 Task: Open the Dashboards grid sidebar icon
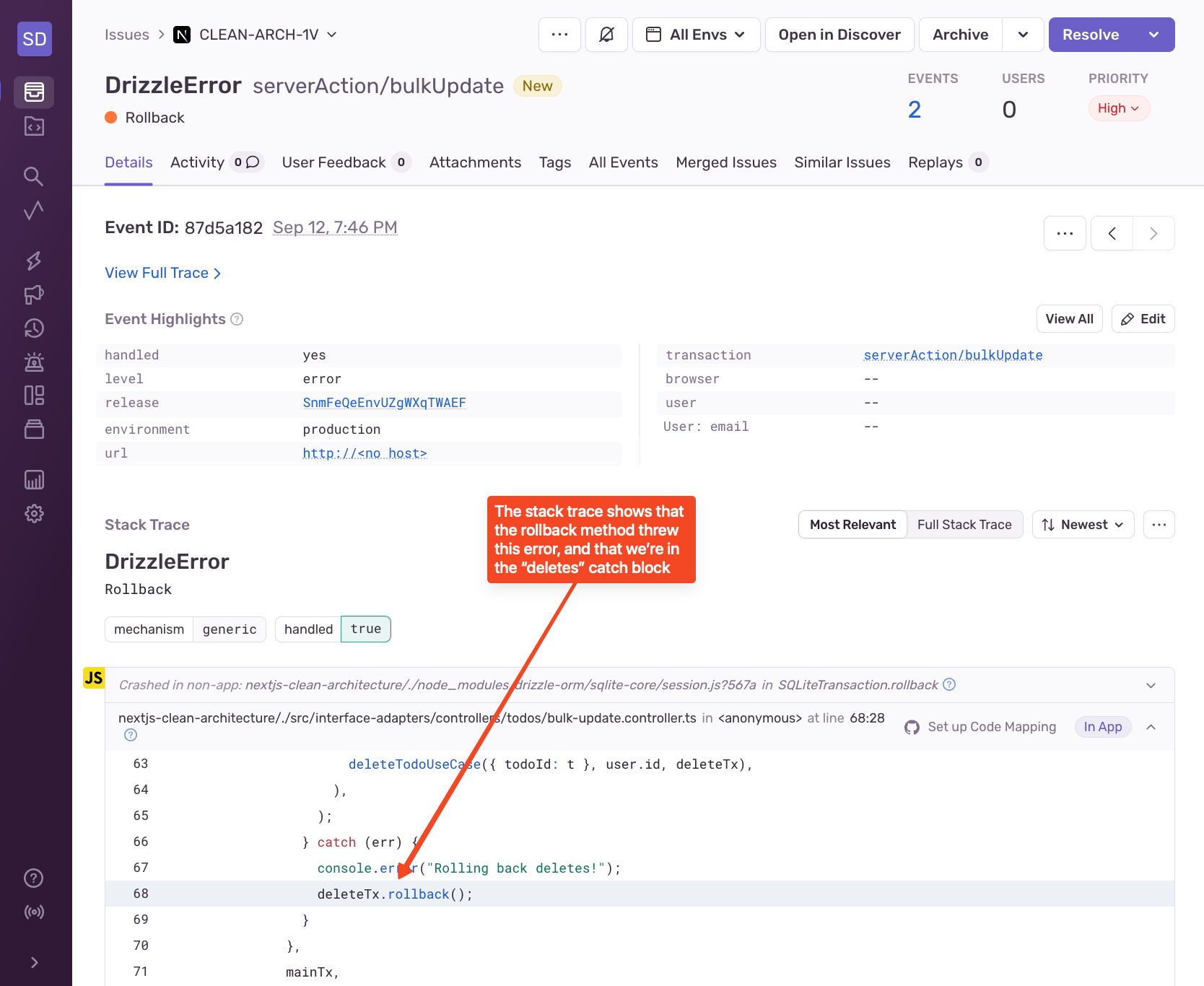[34, 396]
